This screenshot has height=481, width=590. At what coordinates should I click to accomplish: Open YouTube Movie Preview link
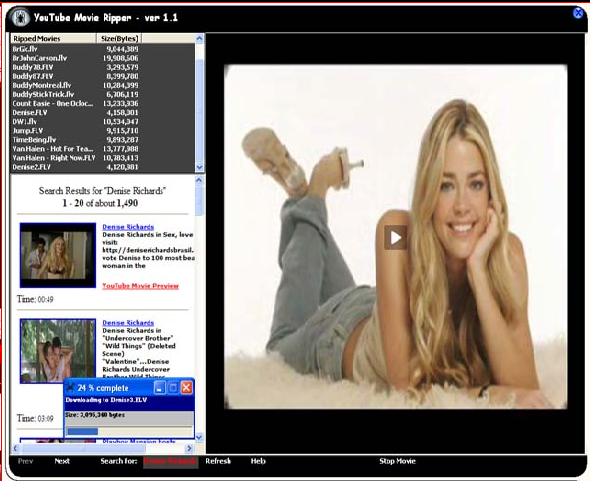(140, 286)
